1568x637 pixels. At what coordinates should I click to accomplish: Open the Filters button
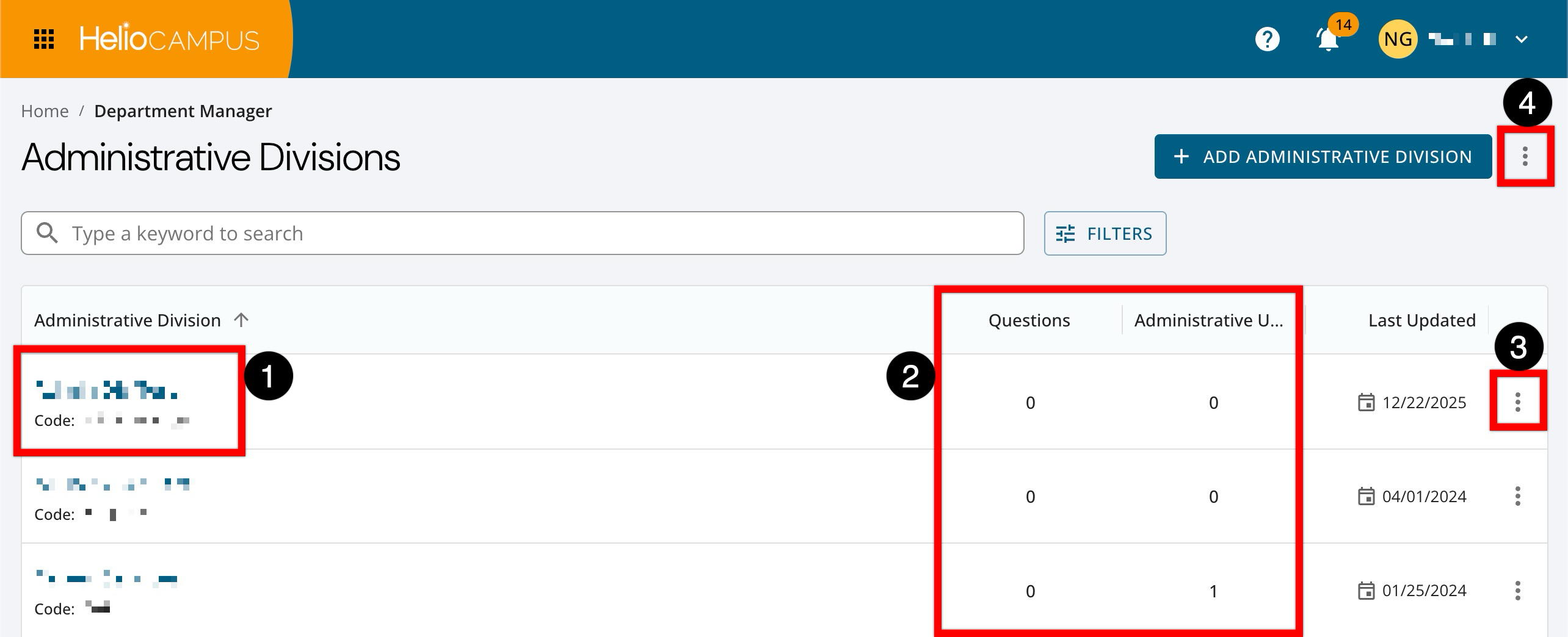pyautogui.click(x=1105, y=233)
